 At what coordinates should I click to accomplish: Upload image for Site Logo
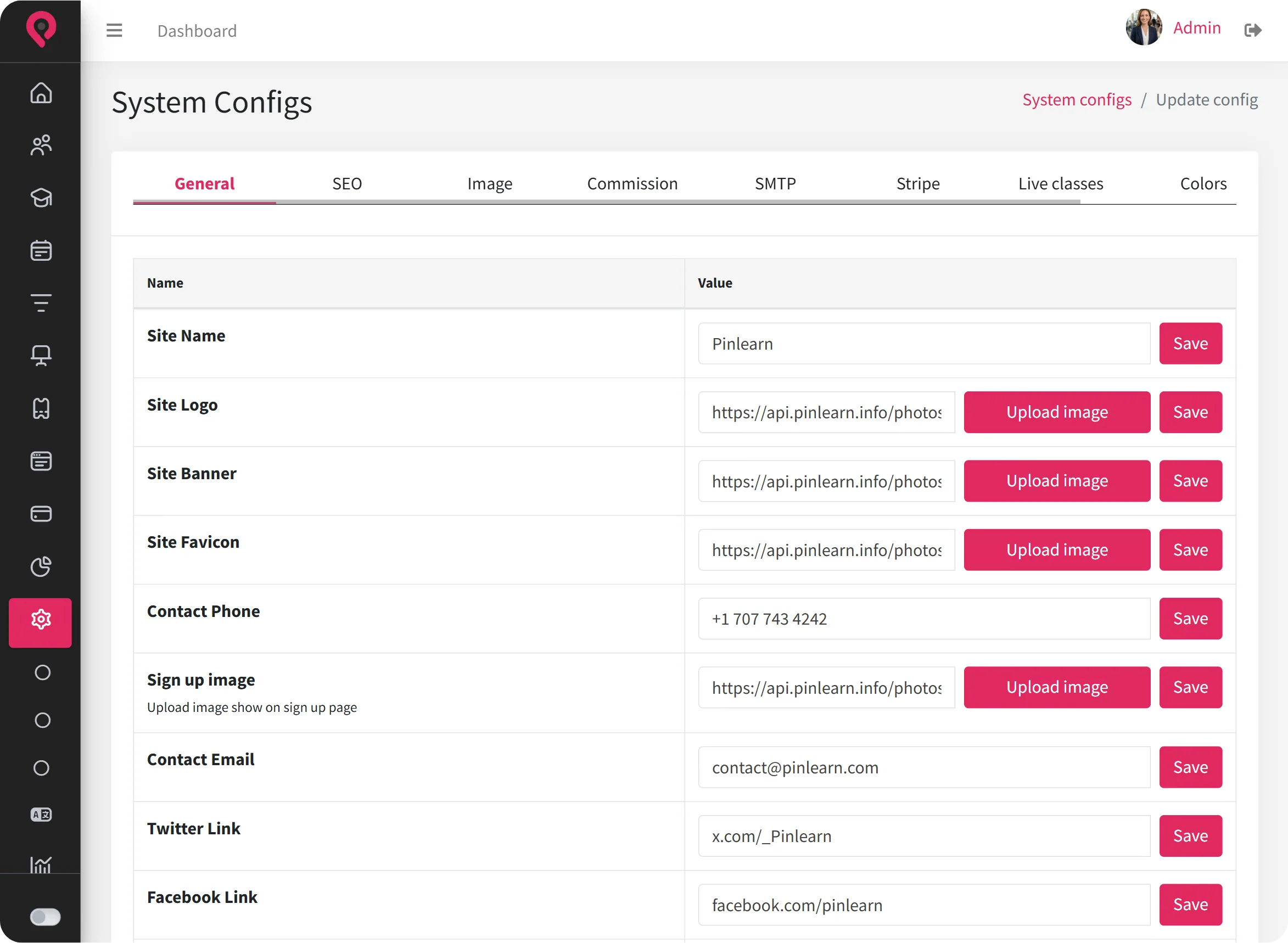click(x=1057, y=412)
